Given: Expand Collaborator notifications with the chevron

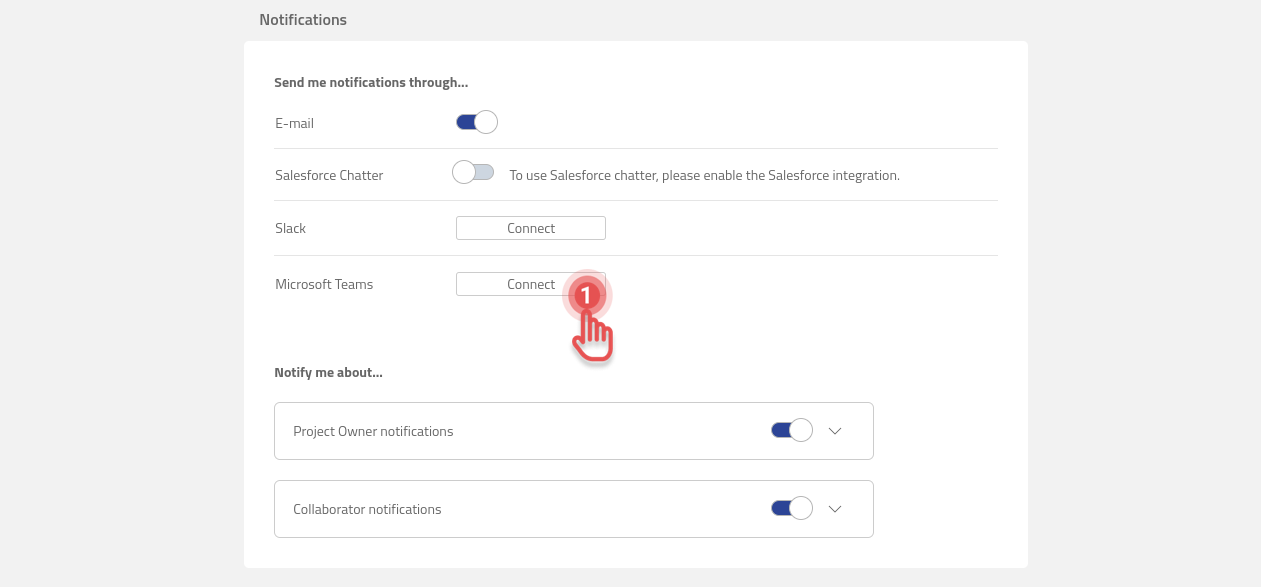Looking at the screenshot, I should (x=835, y=508).
